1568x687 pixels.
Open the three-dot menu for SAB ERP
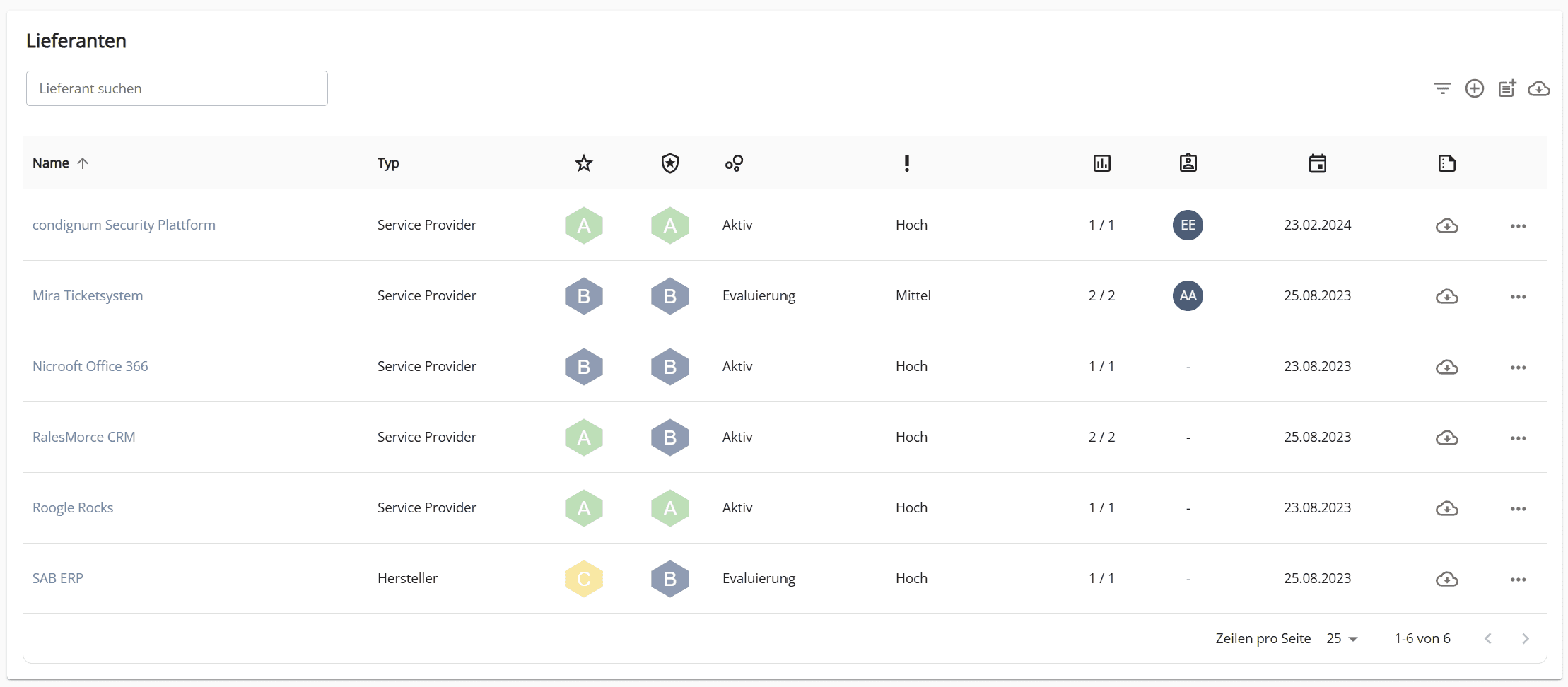click(1518, 579)
